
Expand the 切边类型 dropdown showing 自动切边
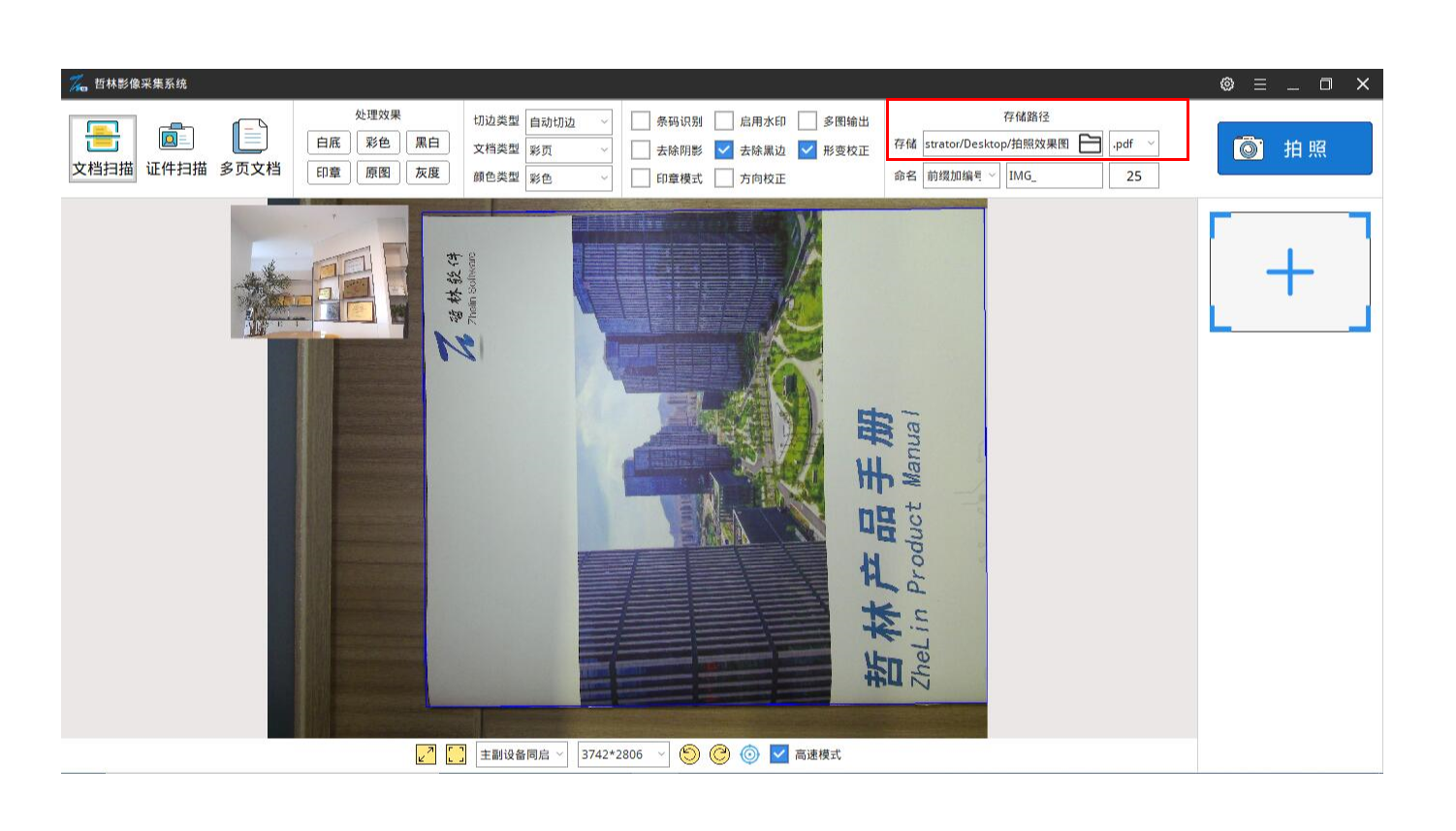coord(568,122)
